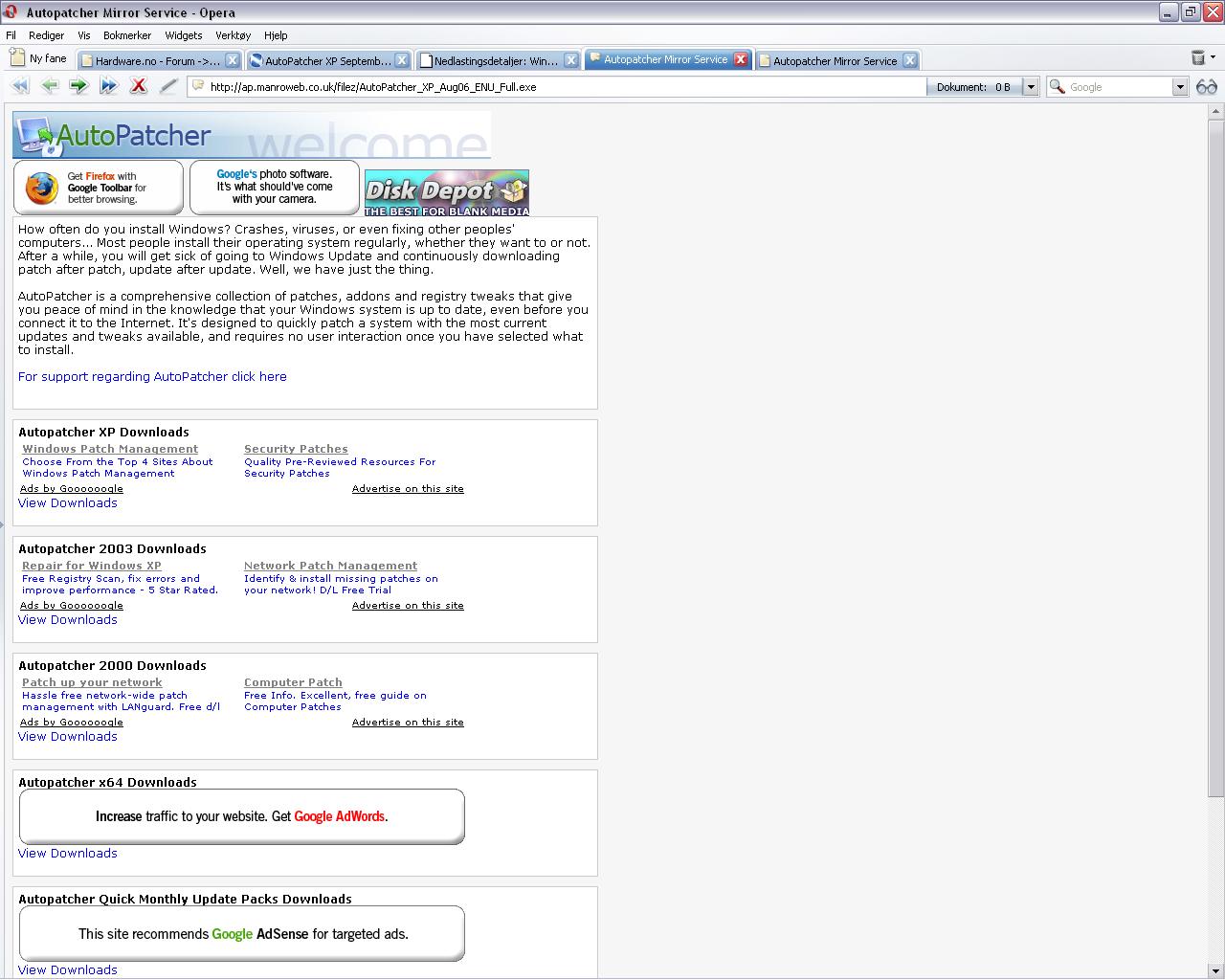This screenshot has height=980, width=1225.
Task: Open the Security Patches ad link
Action: 296,449
